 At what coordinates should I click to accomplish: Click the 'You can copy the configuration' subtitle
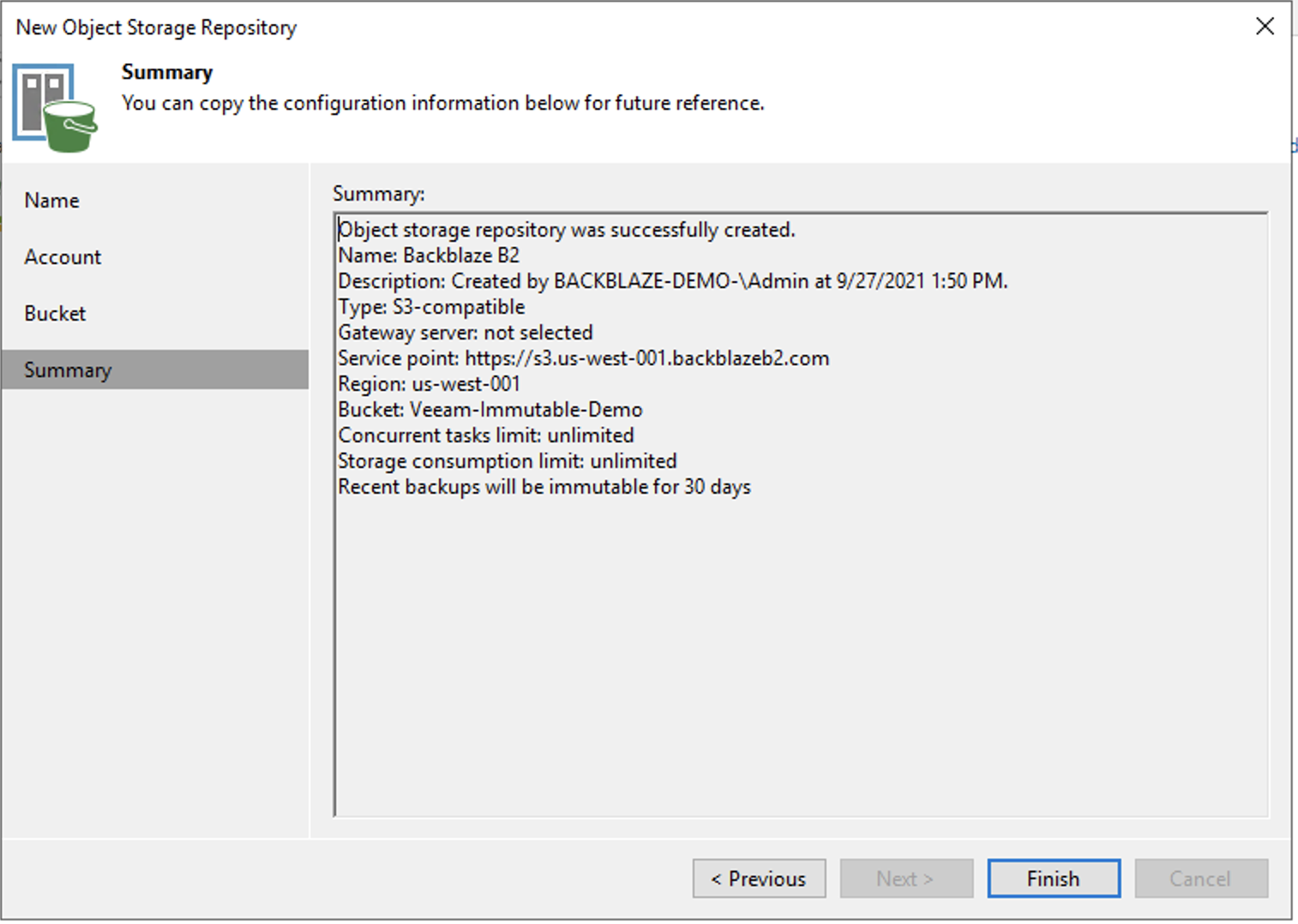click(x=443, y=103)
